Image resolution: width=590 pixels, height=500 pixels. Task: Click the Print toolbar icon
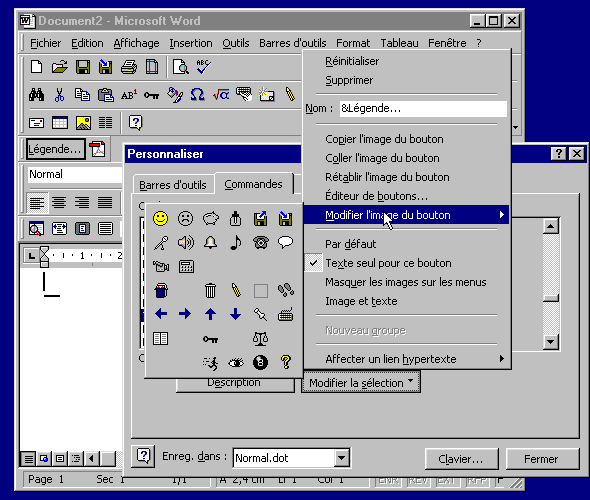pyautogui.click(x=129, y=67)
